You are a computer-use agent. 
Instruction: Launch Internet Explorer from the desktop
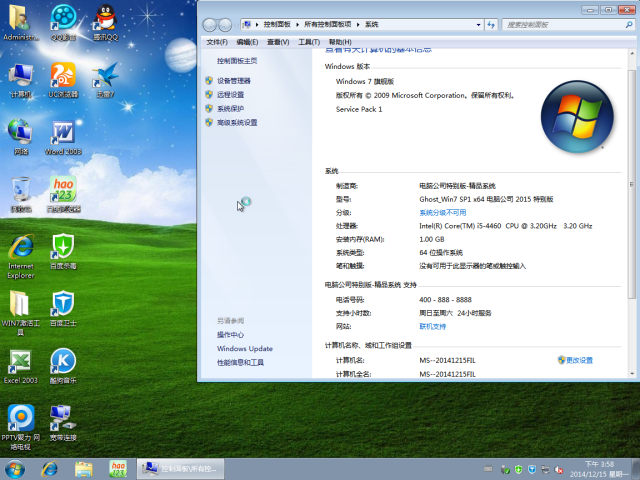click(x=20, y=256)
